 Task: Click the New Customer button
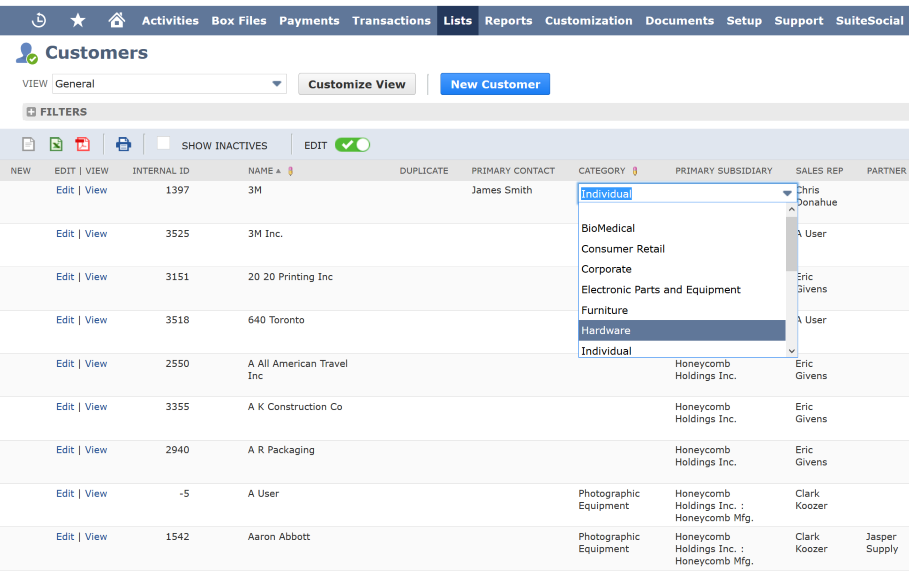point(495,84)
